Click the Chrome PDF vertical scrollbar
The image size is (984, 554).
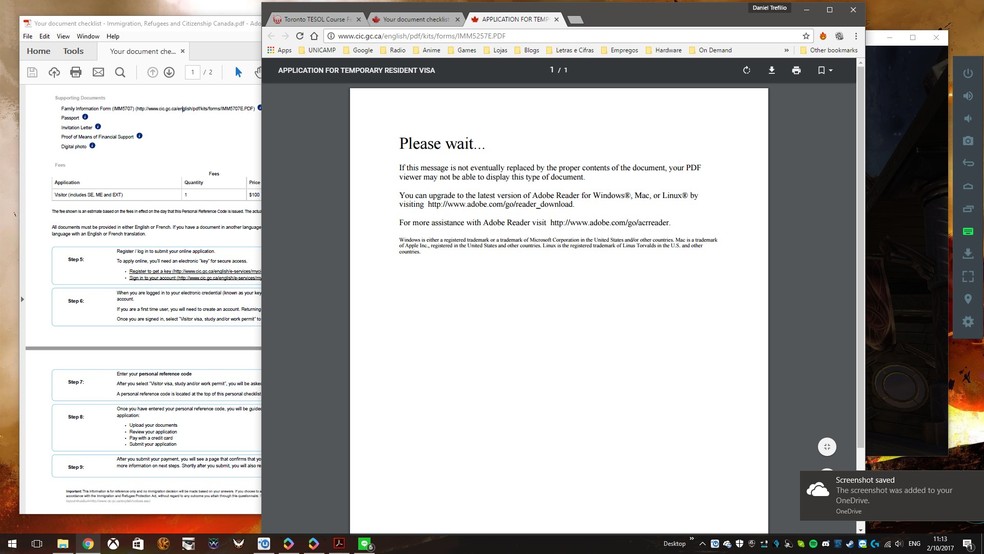click(x=860, y=257)
